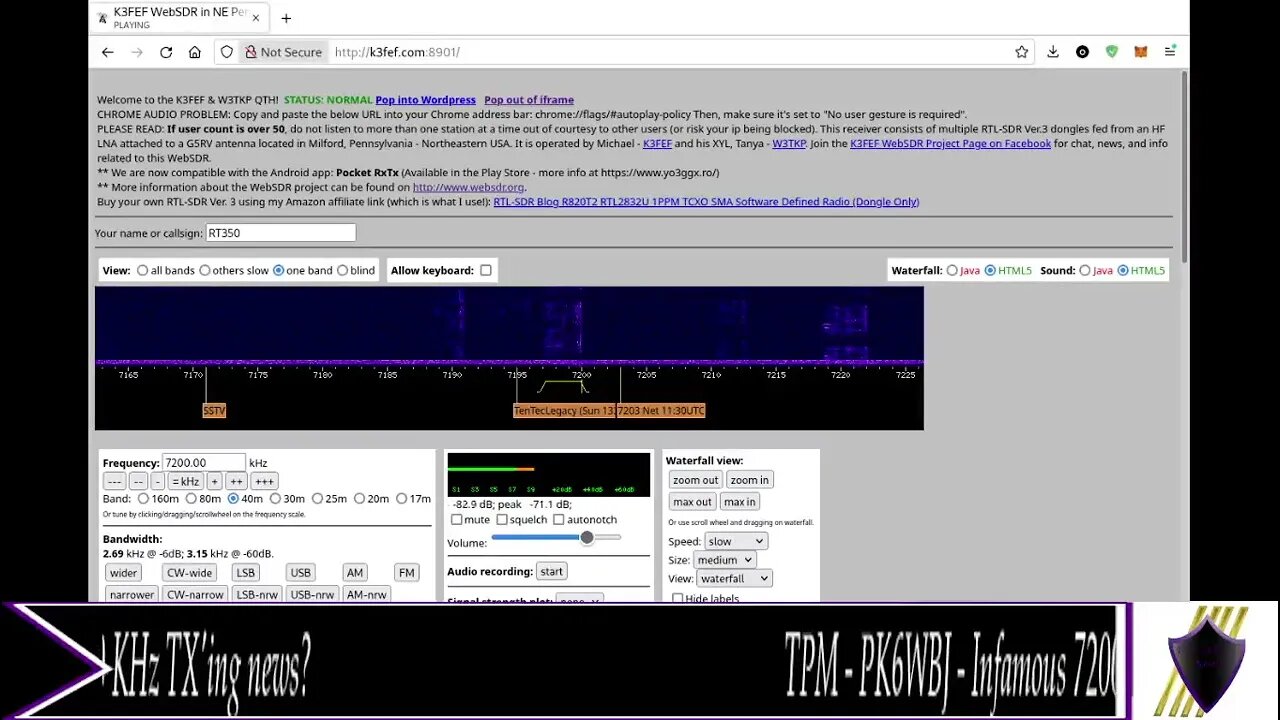Click the triple plus tuning button
The height and width of the screenshot is (720, 1280).
(x=264, y=481)
